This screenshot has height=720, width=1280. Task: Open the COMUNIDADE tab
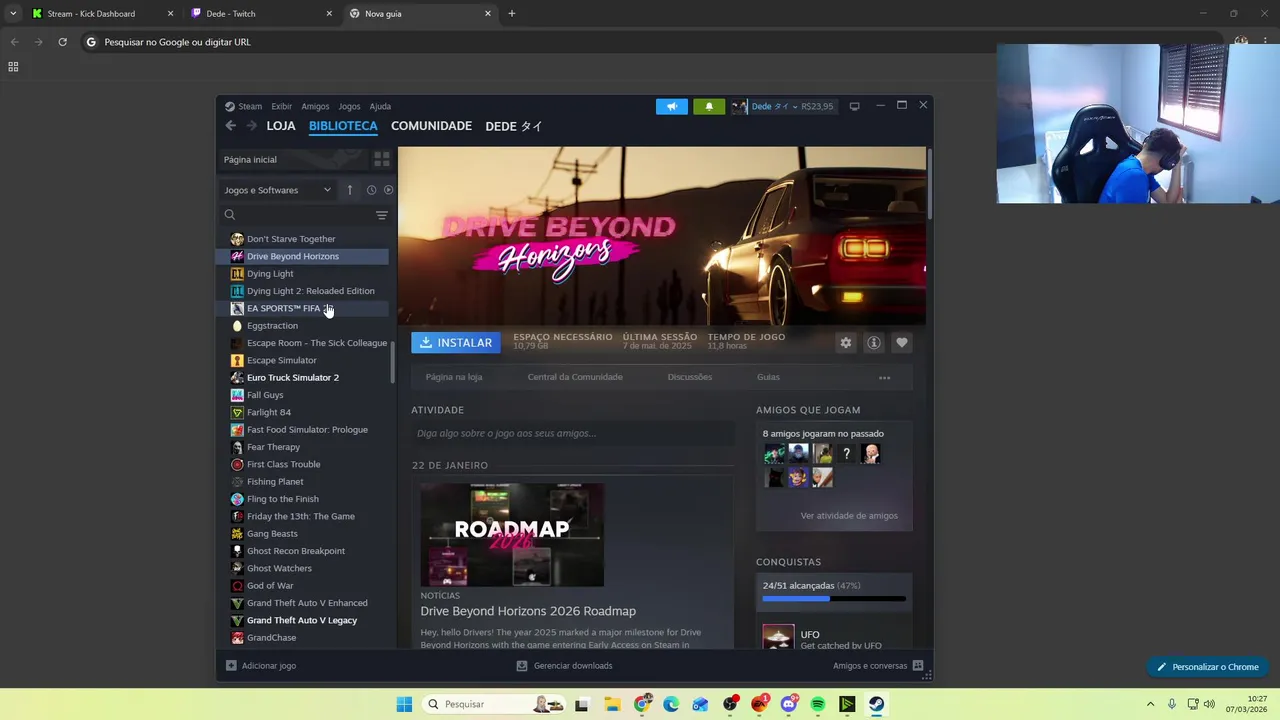coord(431,126)
